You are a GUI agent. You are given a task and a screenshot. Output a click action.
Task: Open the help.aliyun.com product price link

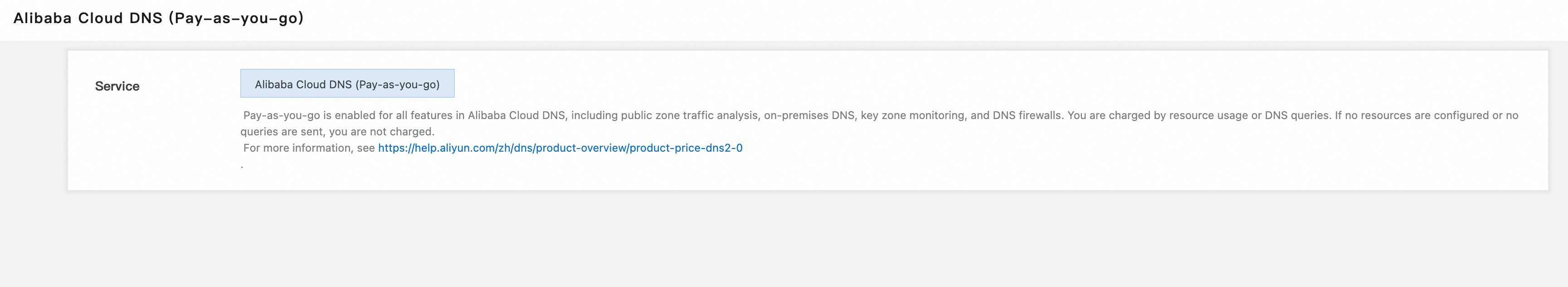(560, 148)
